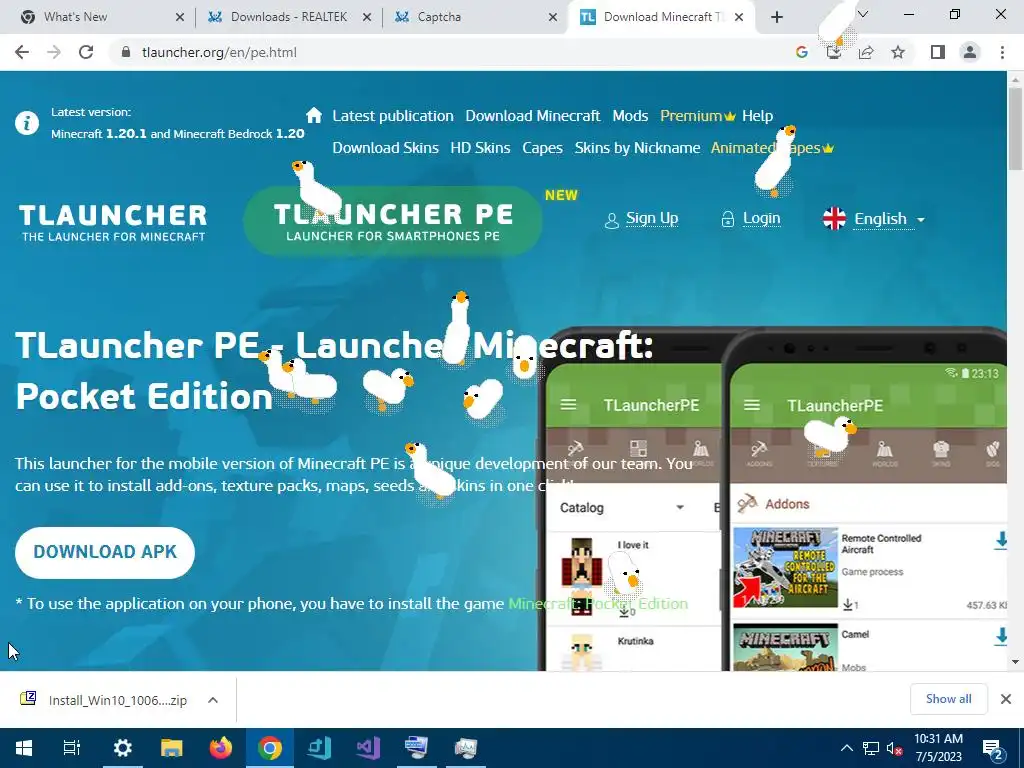Screen dimensions: 1024x768
Task: Open Help menu link
Action: [758, 116]
